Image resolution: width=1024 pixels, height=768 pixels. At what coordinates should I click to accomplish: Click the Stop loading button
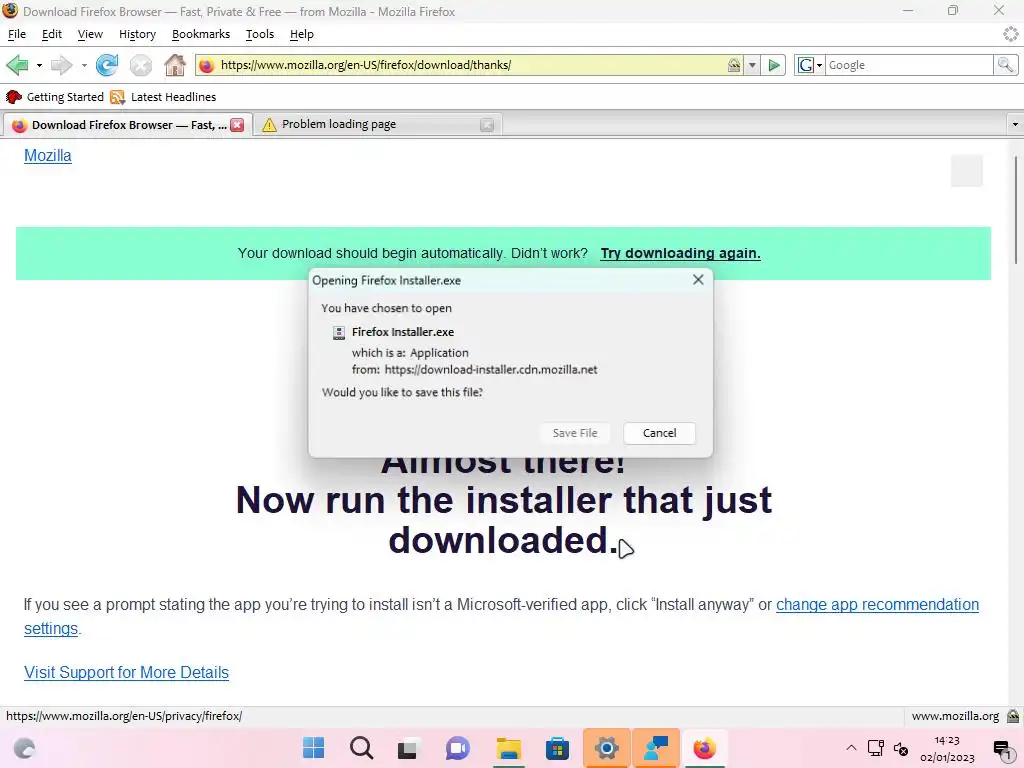coord(140,65)
